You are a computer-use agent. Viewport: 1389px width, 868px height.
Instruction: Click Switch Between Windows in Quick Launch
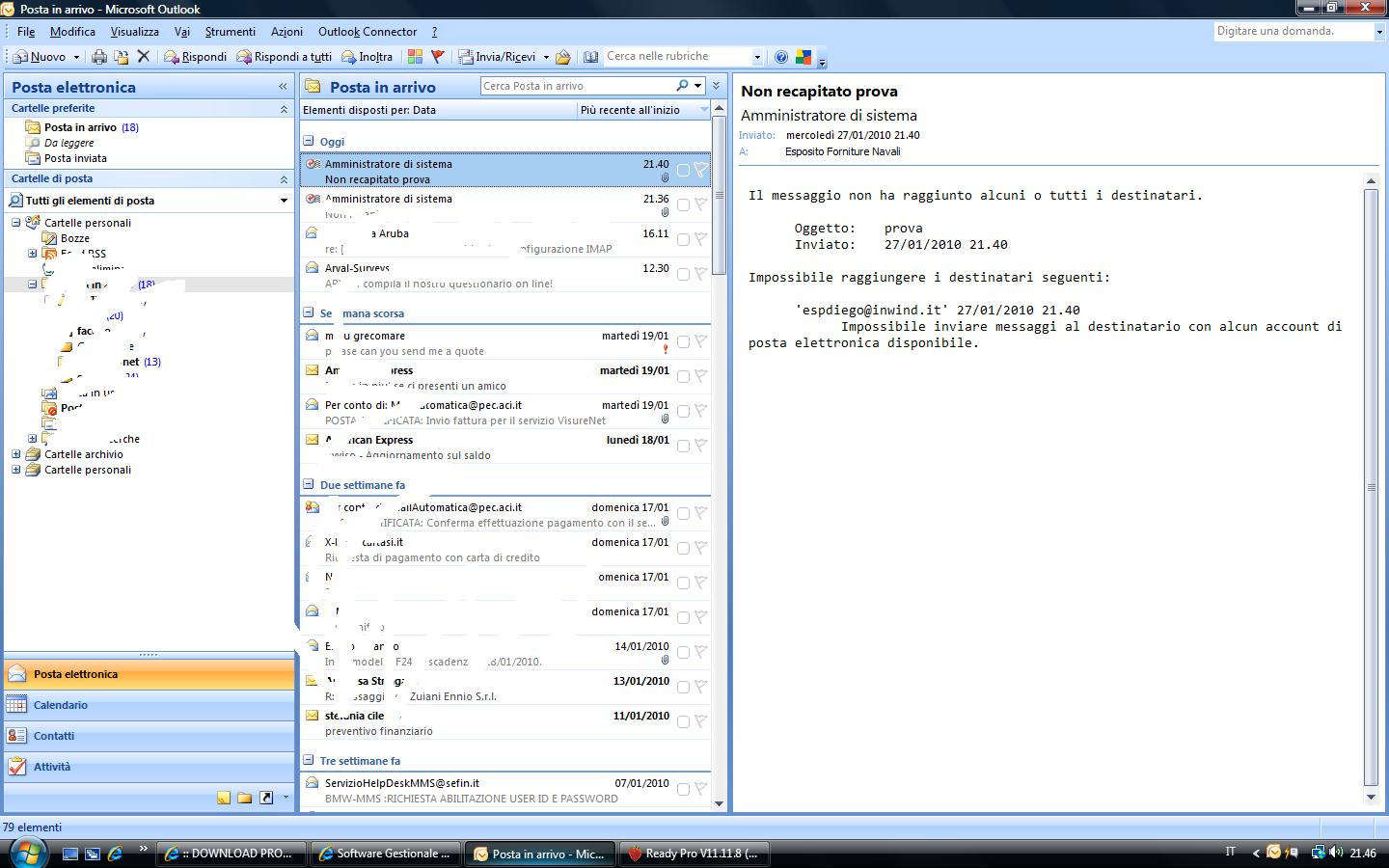(x=93, y=854)
